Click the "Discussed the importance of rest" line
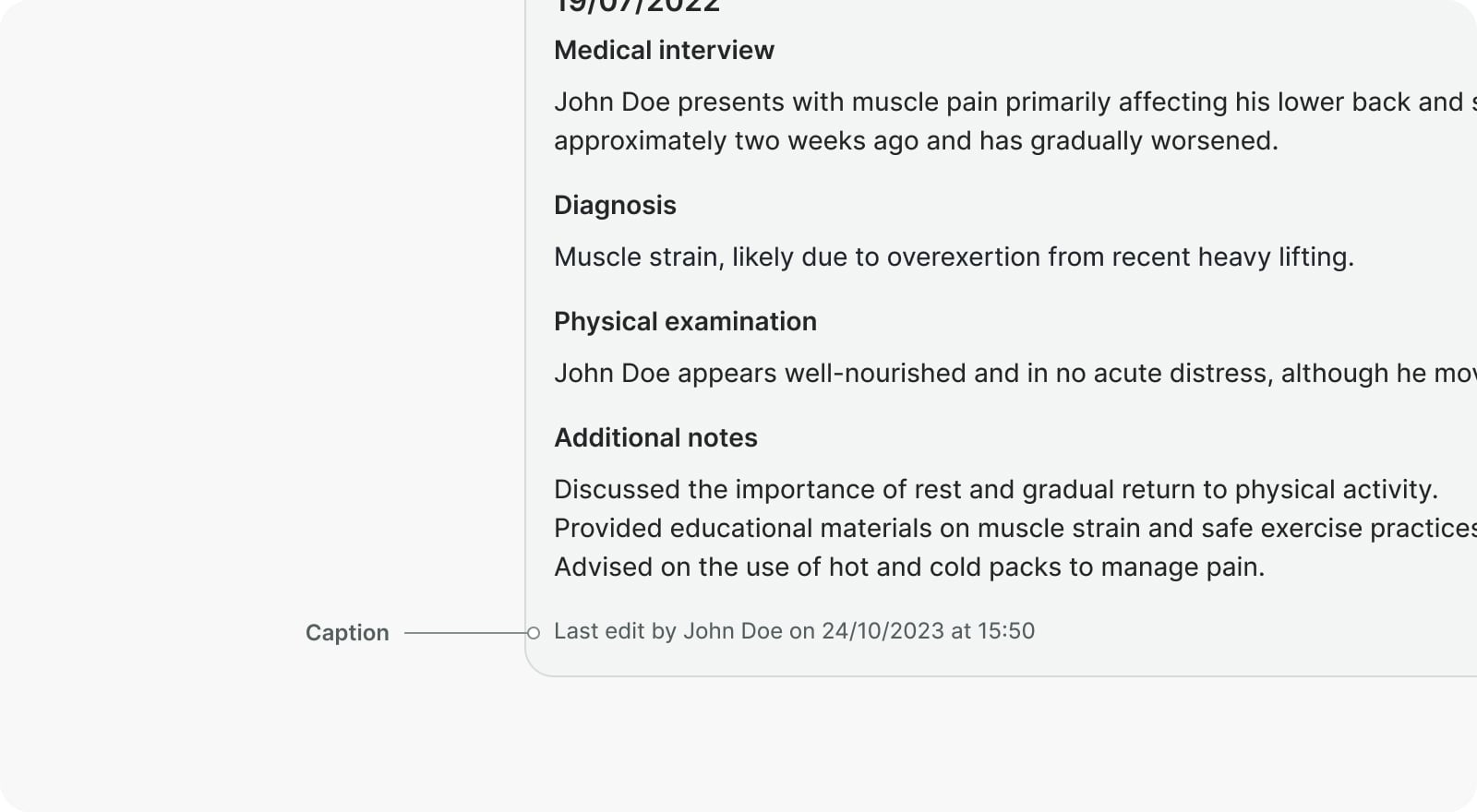 [995, 490]
